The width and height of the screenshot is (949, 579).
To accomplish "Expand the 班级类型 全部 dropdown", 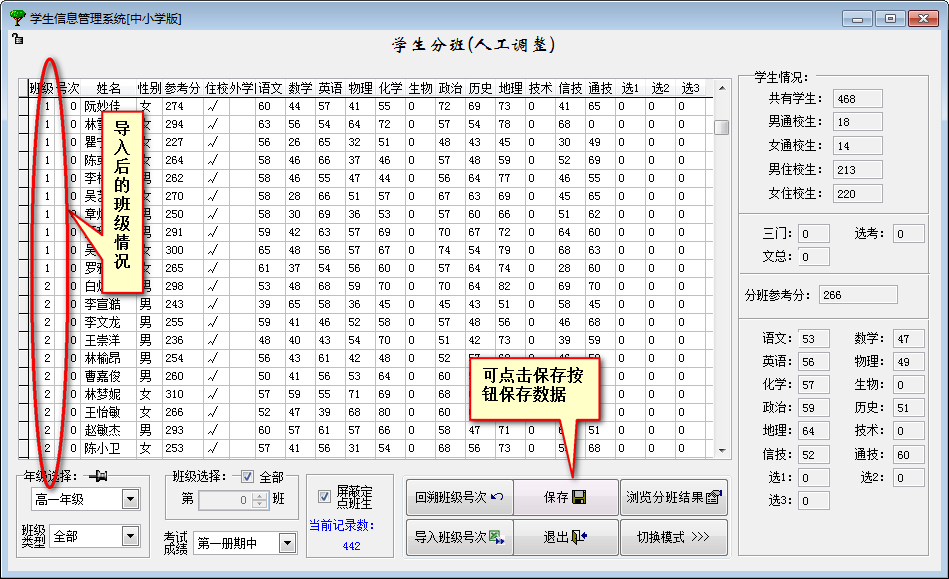I will (130, 537).
